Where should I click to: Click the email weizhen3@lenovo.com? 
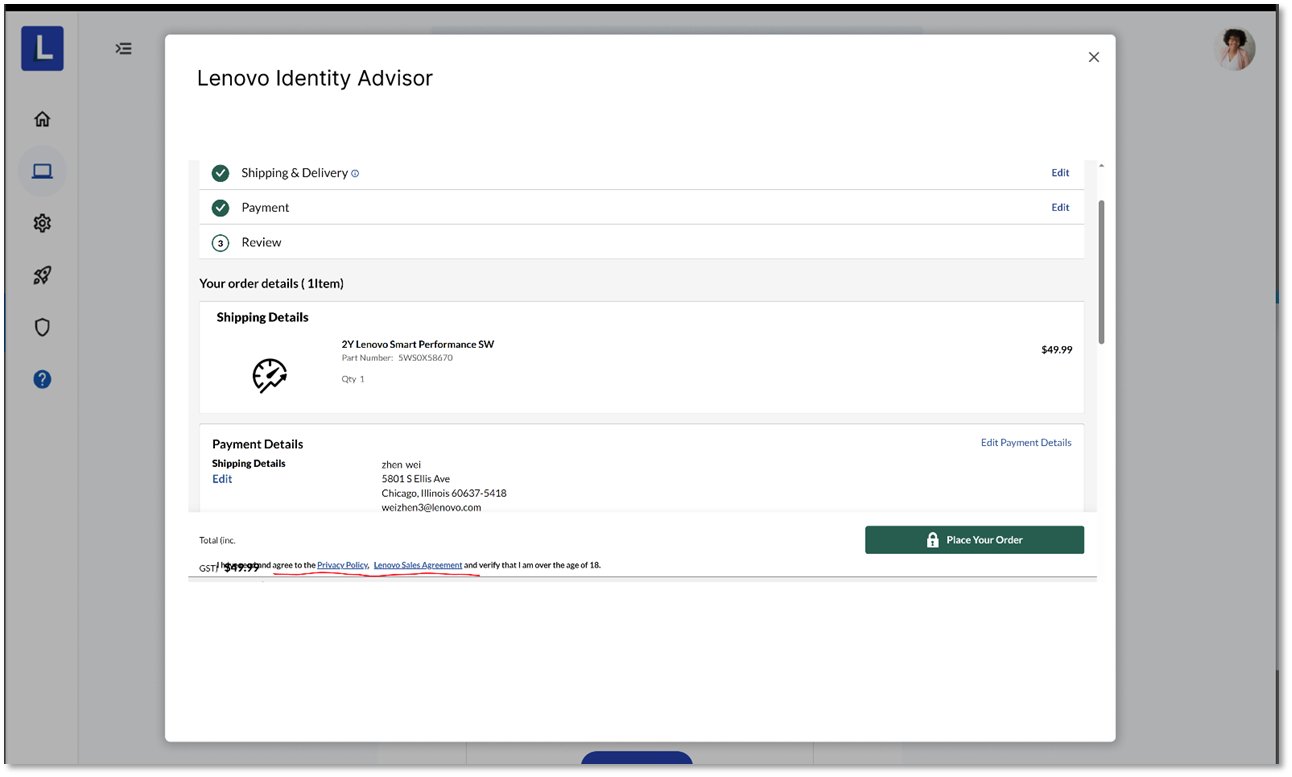point(431,507)
